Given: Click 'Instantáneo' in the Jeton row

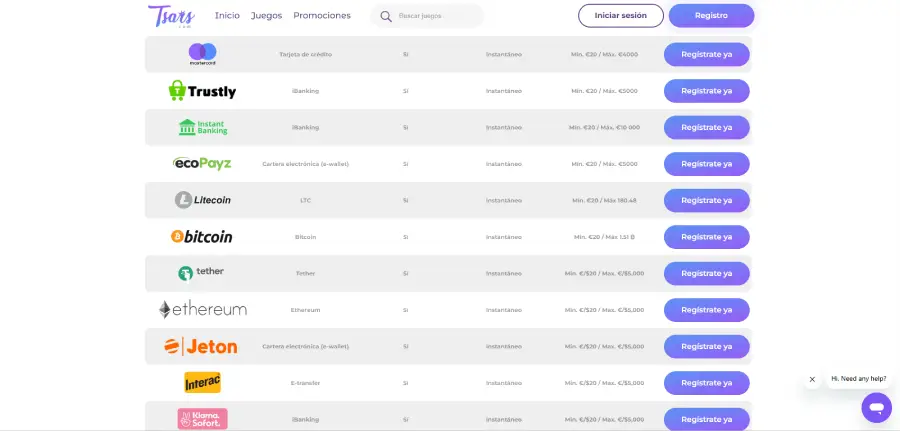Looking at the screenshot, I should (x=504, y=347).
